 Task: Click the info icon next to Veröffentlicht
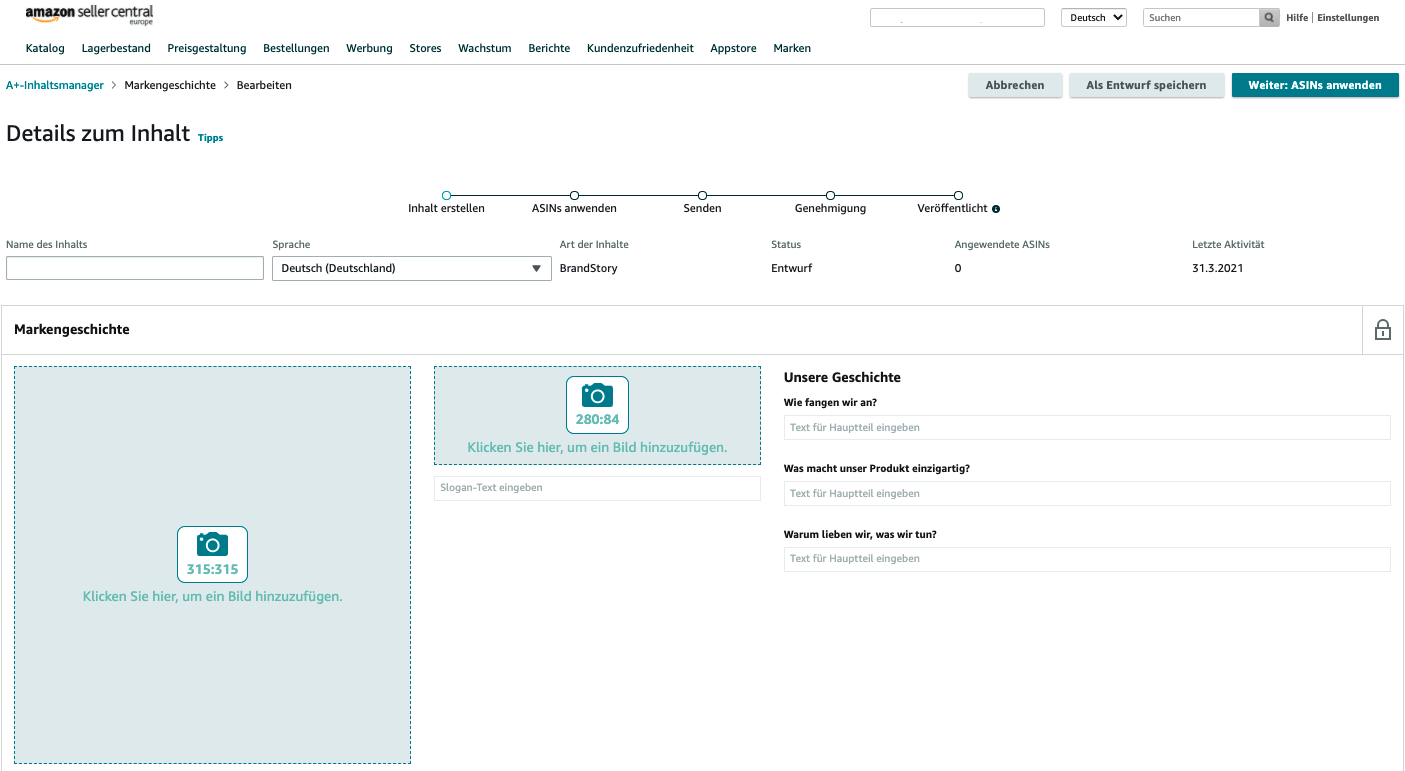pyautogui.click(x=996, y=209)
